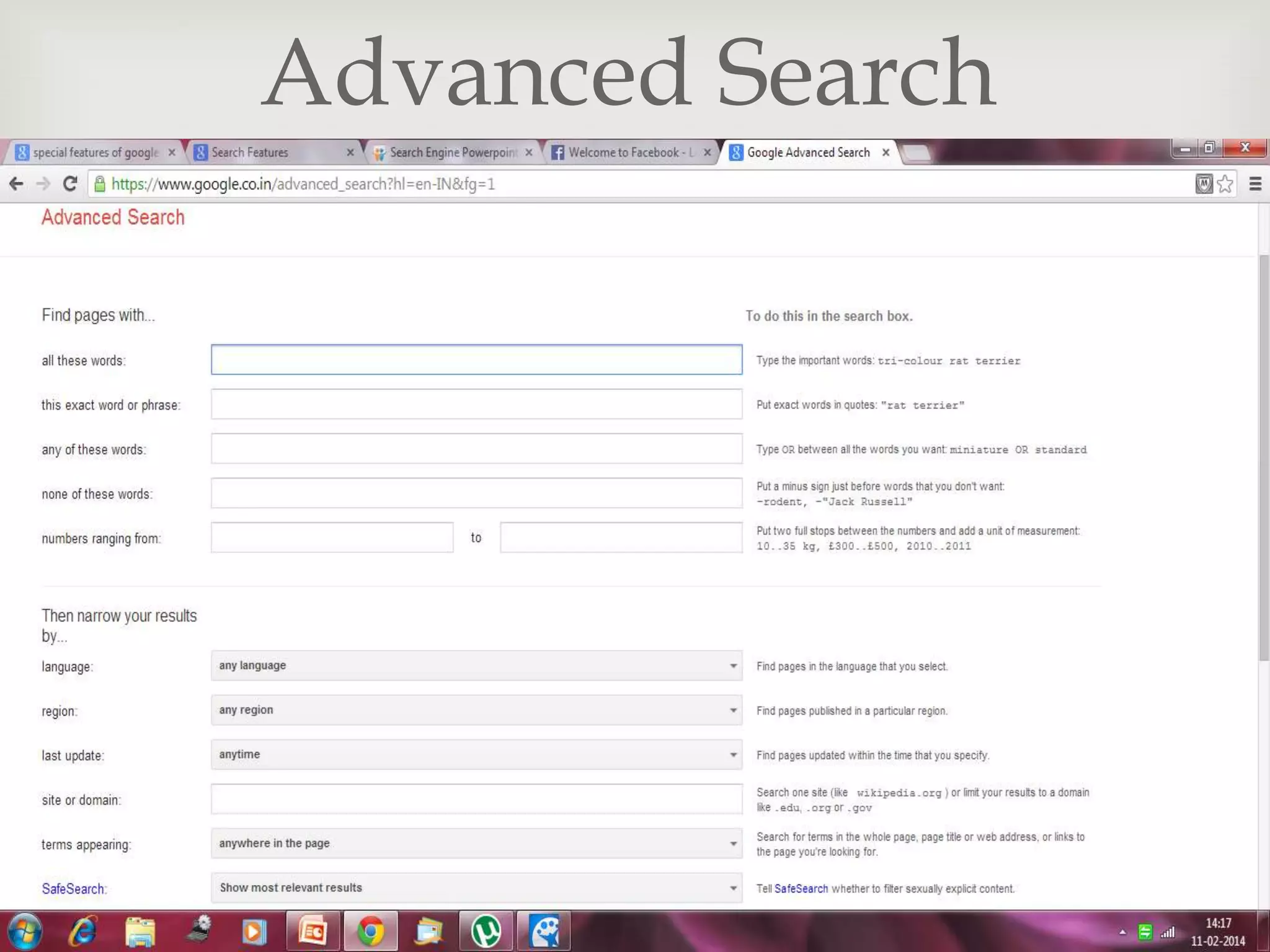Click the none of these words field
The width and height of the screenshot is (1270, 952).
click(476, 493)
